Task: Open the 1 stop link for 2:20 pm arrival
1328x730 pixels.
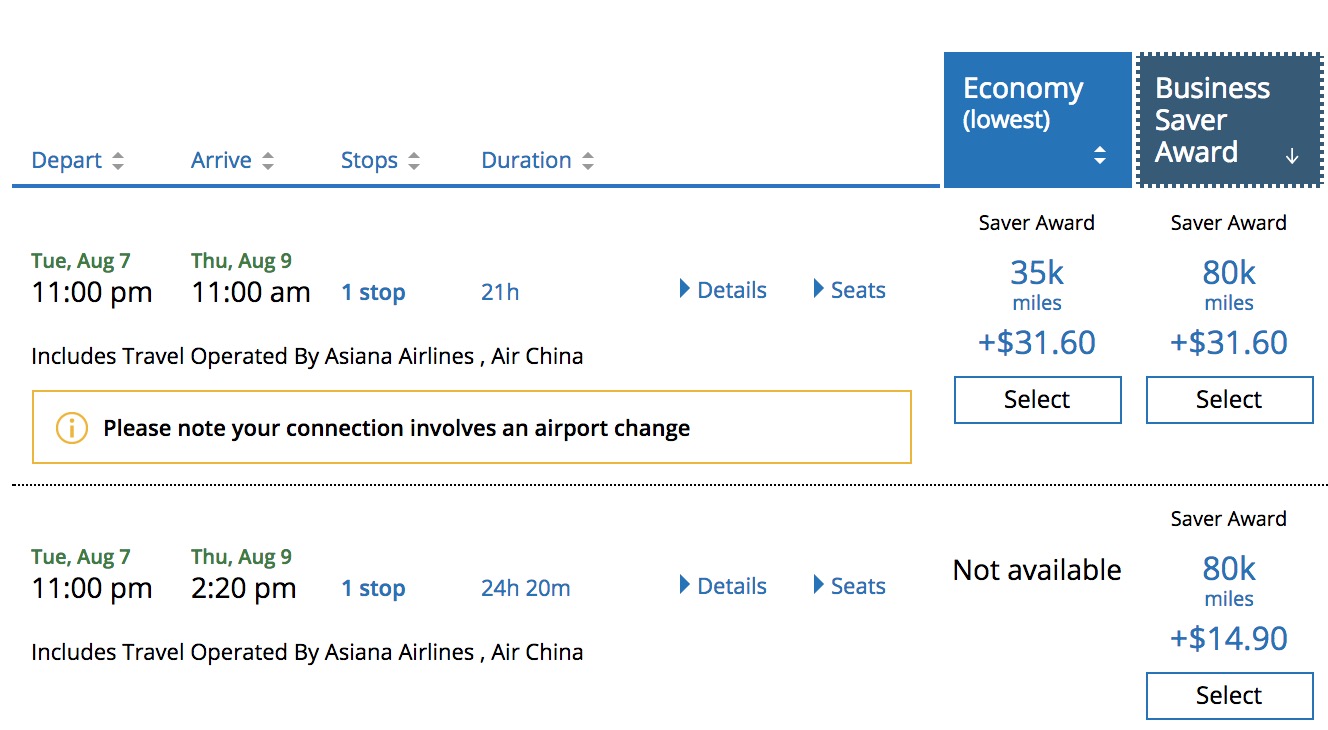Action: [373, 589]
